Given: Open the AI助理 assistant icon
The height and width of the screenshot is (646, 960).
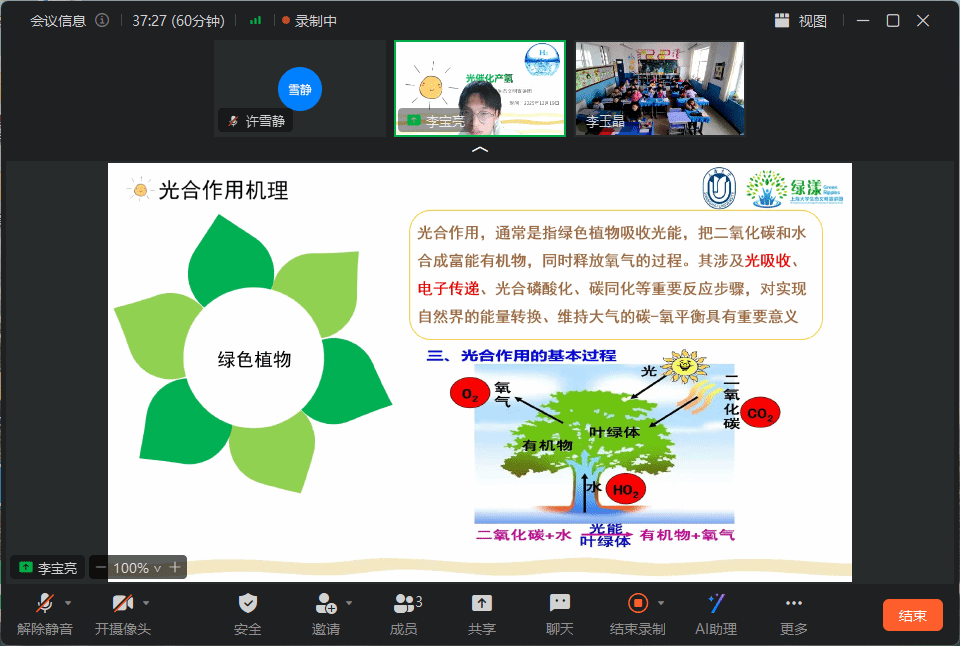Looking at the screenshot, I should (x=715, y=603).
